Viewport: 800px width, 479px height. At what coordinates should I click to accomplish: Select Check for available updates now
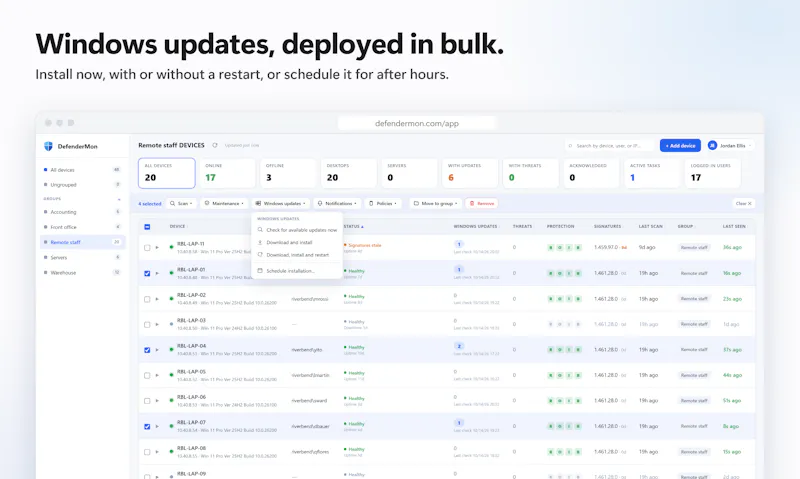pos(297,230)
